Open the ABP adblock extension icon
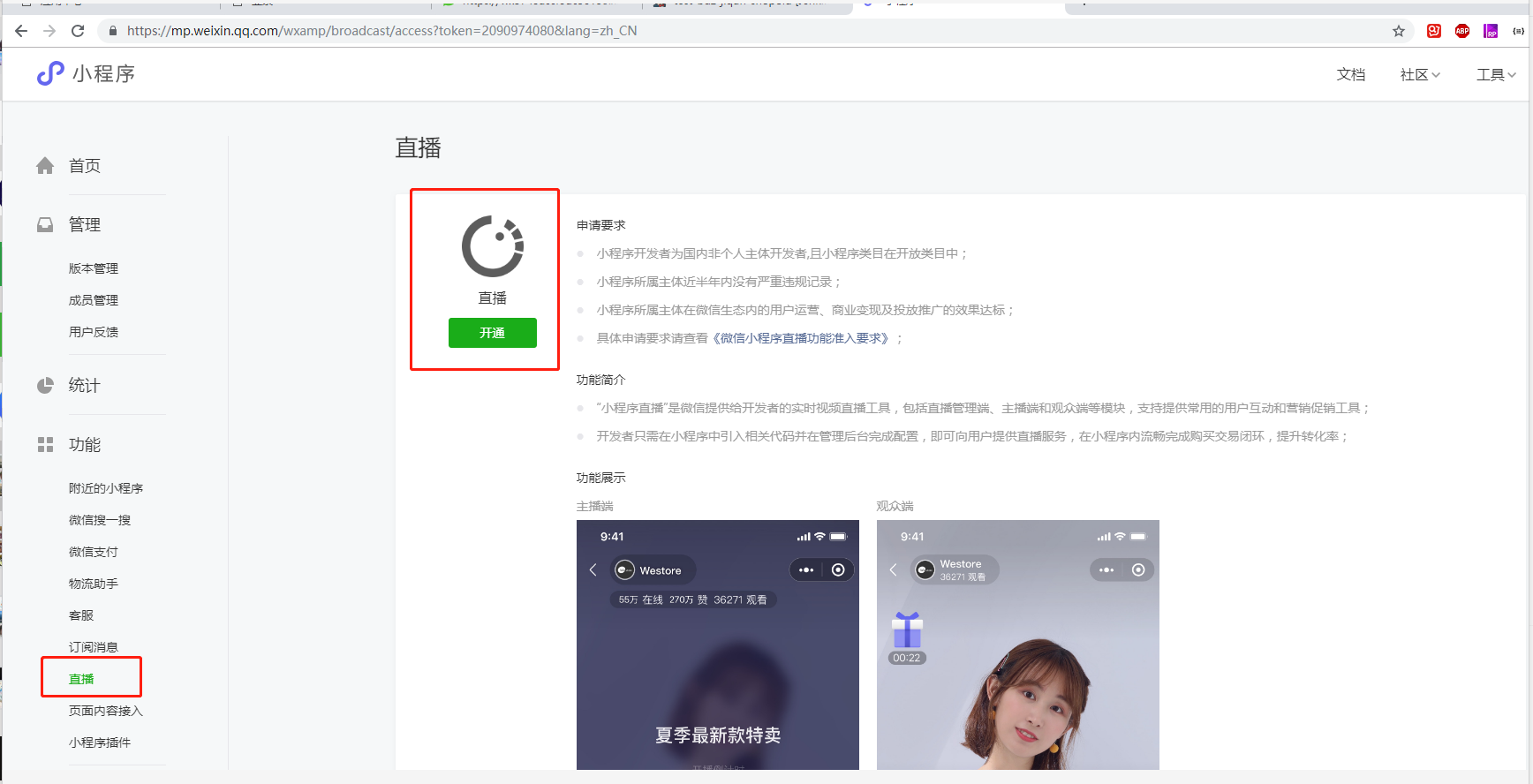Screen dimensions: 1533x784 point(1462,31)
